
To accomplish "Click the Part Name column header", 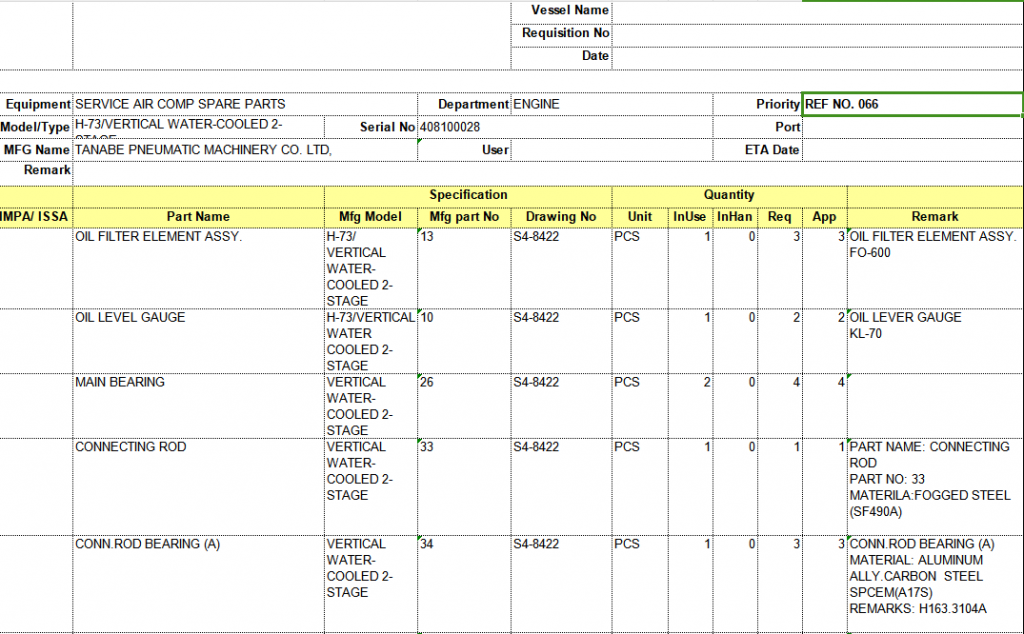I will pyautogui.click(x=198, y=216).
